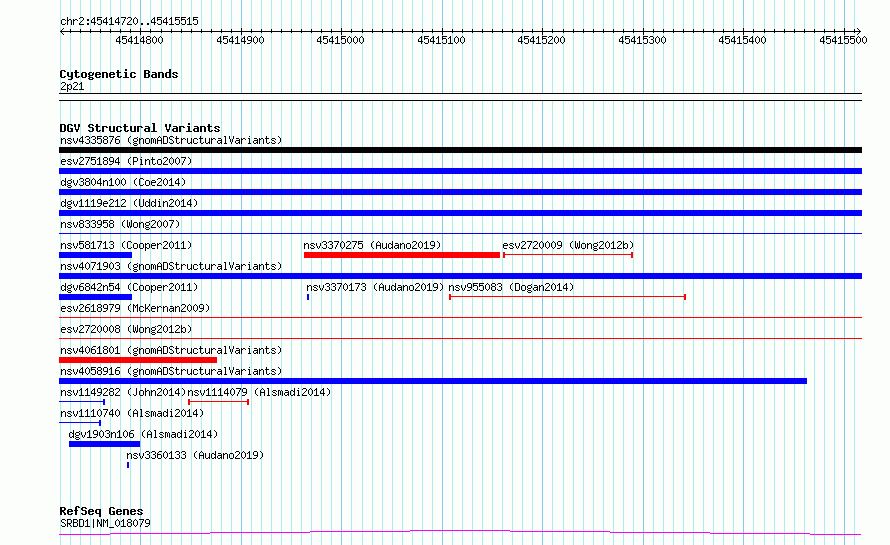Click nsv4071903 gnomAD variant label
Image resolution: width=890 pixels, height=545 pixels.
point(171,266)
